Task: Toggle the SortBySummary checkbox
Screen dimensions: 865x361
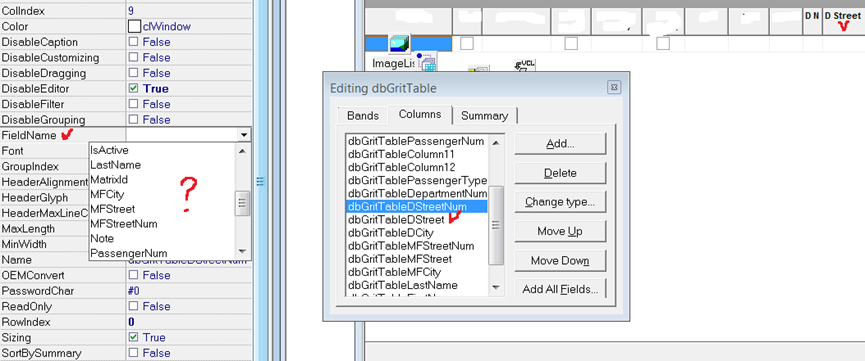Action: (x=134, y=353)
